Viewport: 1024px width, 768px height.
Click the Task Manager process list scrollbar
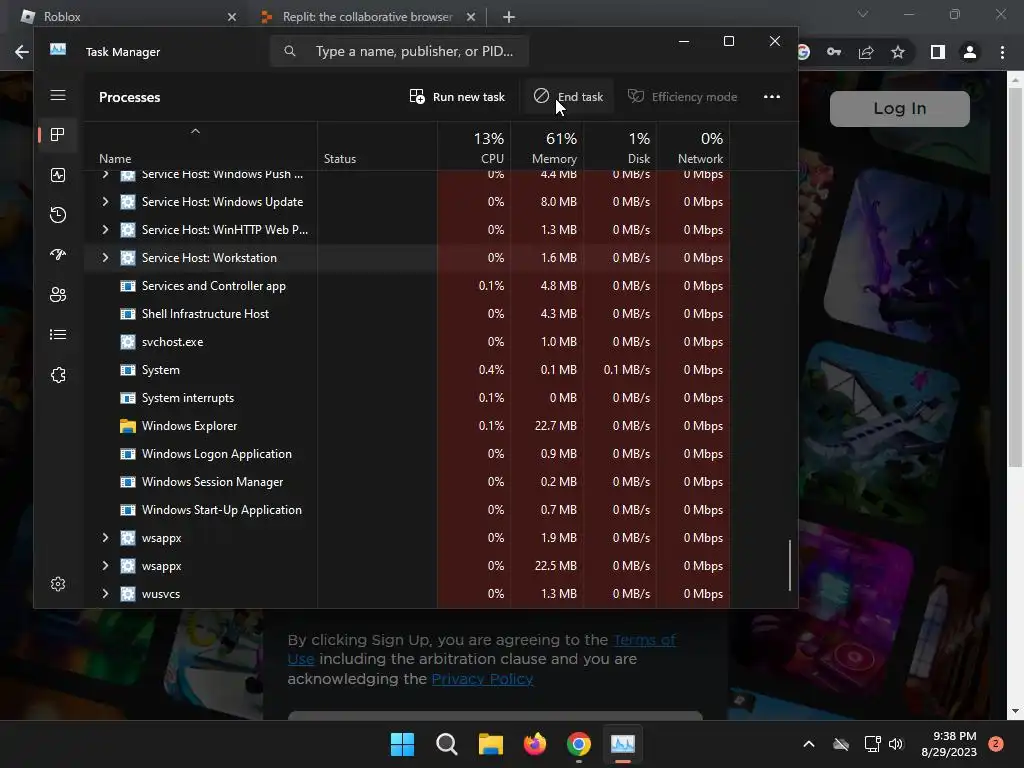[x=790, y=565]
